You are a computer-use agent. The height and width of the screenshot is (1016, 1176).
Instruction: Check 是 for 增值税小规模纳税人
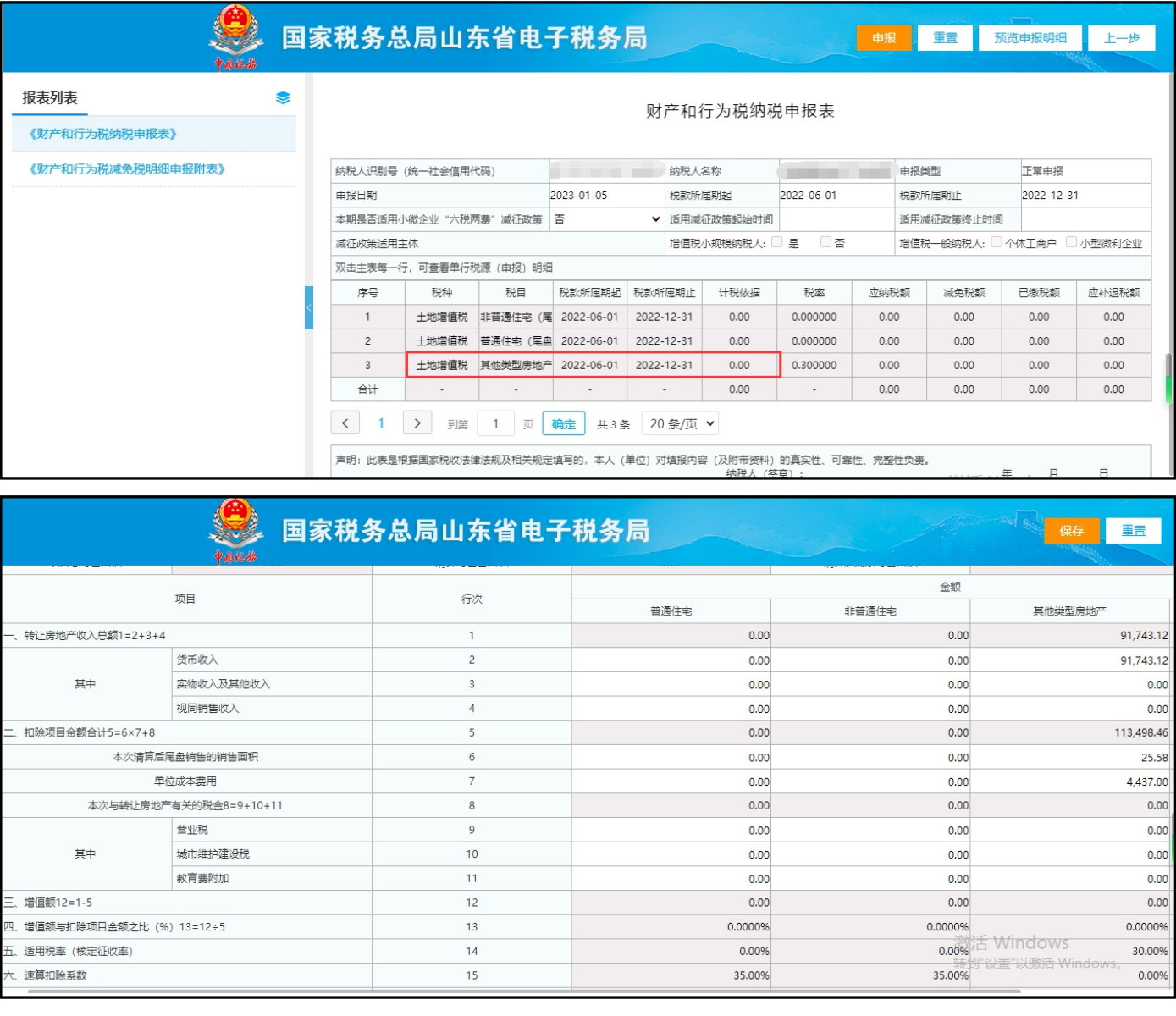point(777,243)
